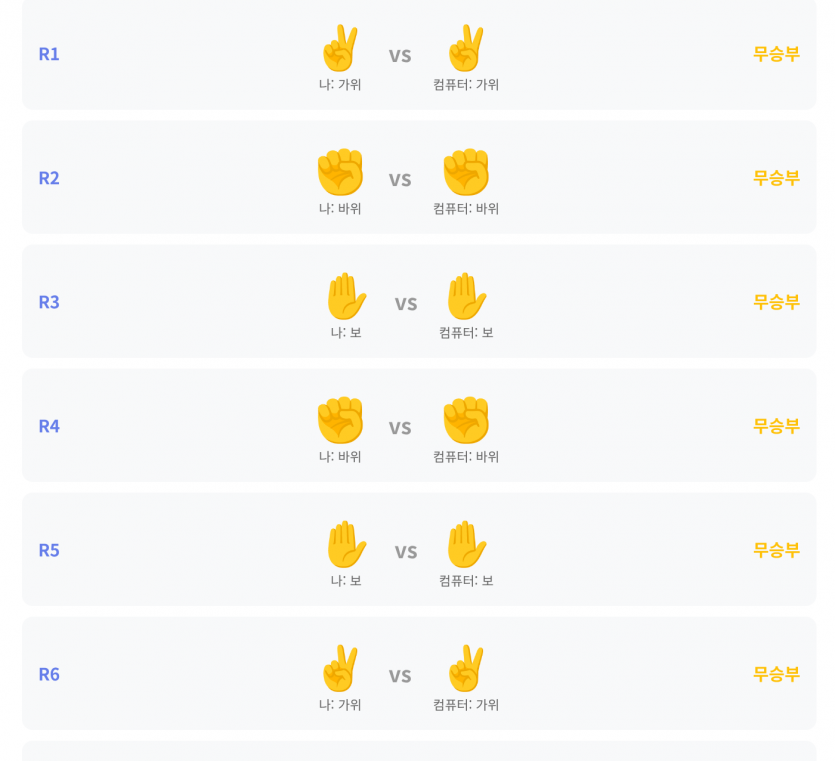835x761 pixels.
Task: Click my rock fist emoji in round R4
Action: pyautogui.click(x=340, y=420)
